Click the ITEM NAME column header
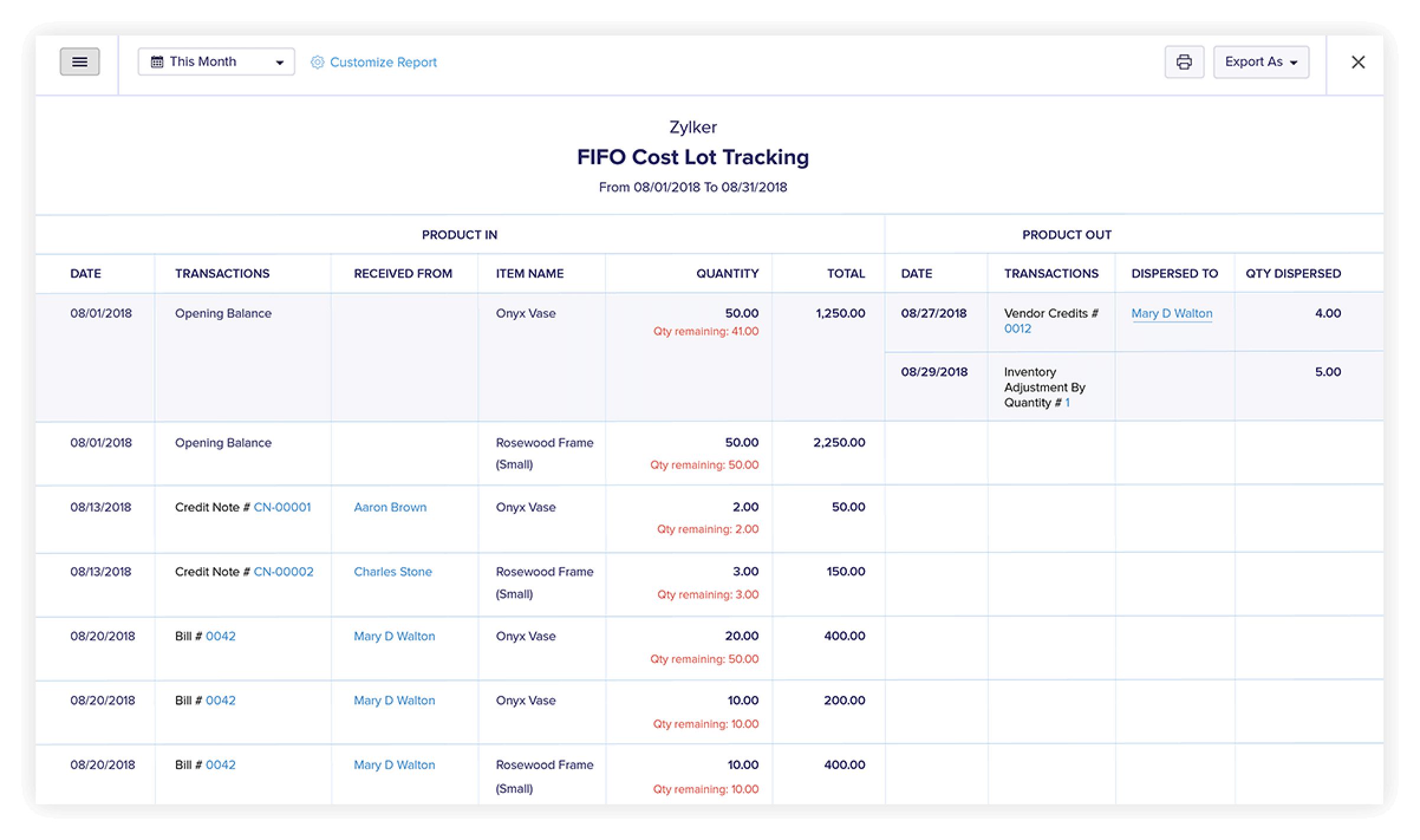 (529, 273)
